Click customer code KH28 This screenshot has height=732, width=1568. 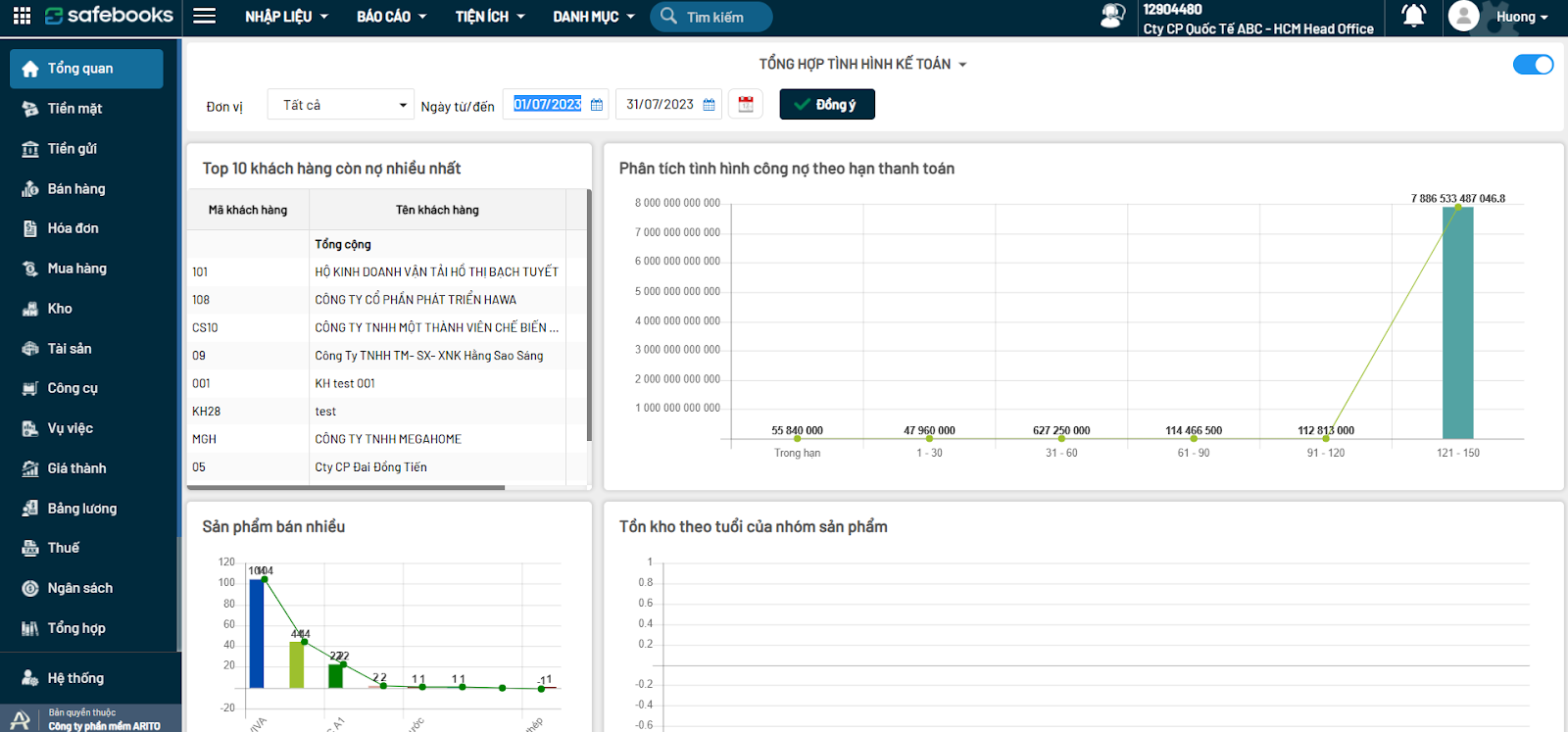(x=206, y=412)
